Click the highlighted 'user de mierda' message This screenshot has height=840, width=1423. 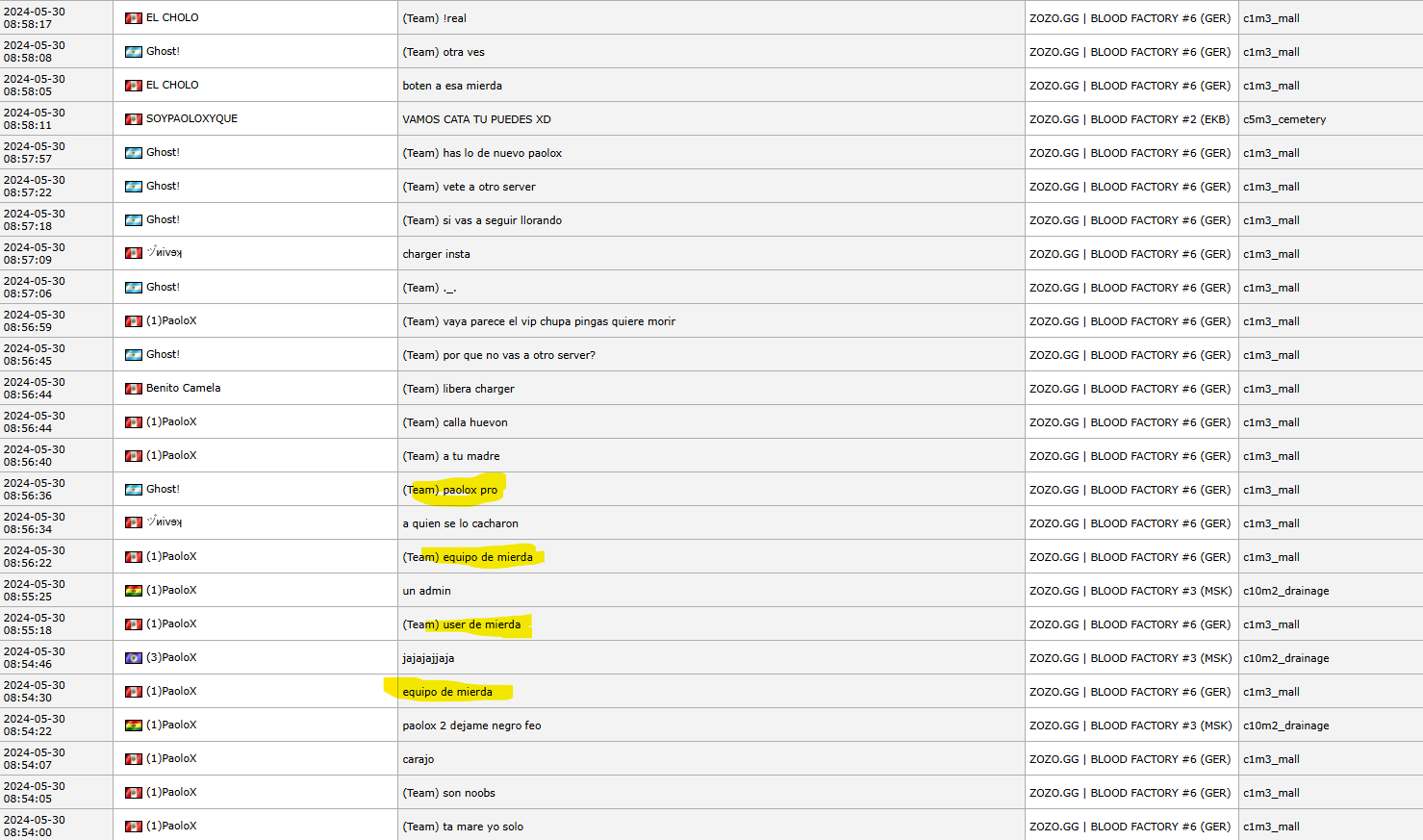[462, 624]
